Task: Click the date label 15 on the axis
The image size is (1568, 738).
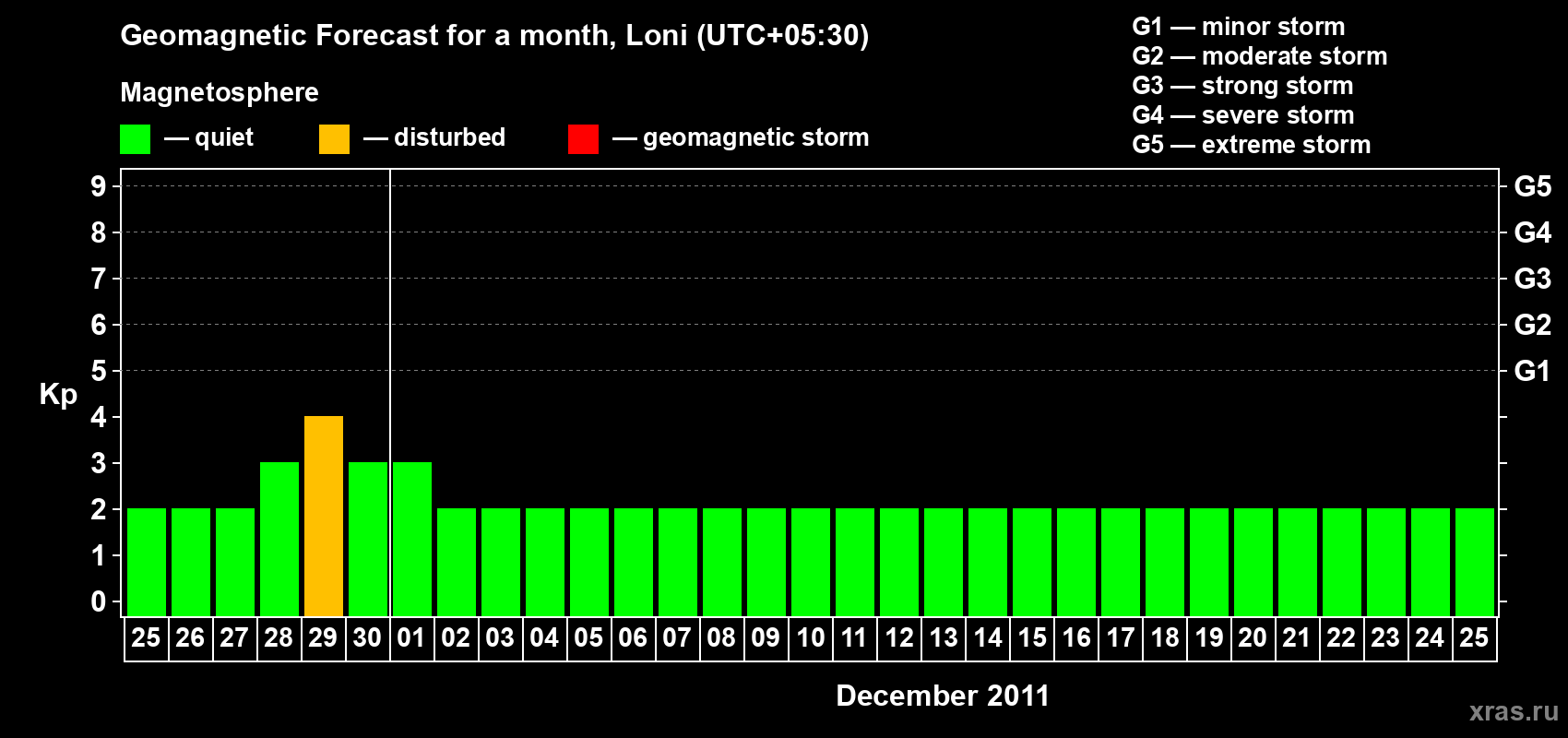Action: pyautogui.click(x=1032, y=638)
